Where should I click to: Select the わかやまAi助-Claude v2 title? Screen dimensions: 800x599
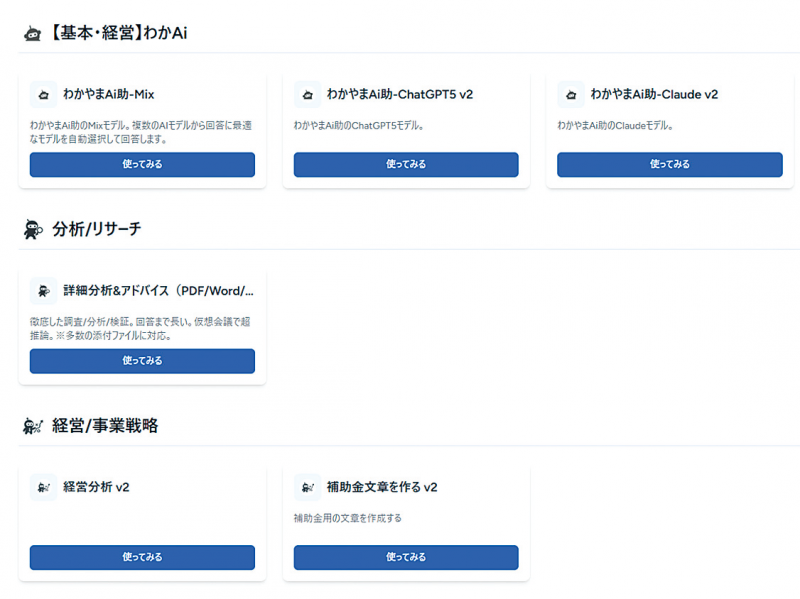(x=654, y=94)
